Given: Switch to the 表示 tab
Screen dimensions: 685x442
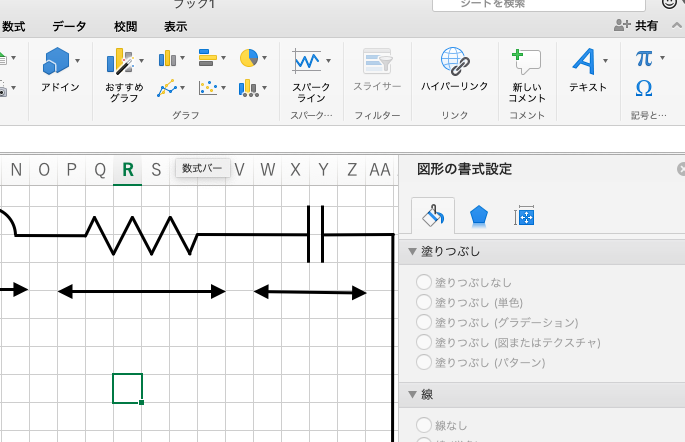Looking at the screenshot, I should [176, 27].
